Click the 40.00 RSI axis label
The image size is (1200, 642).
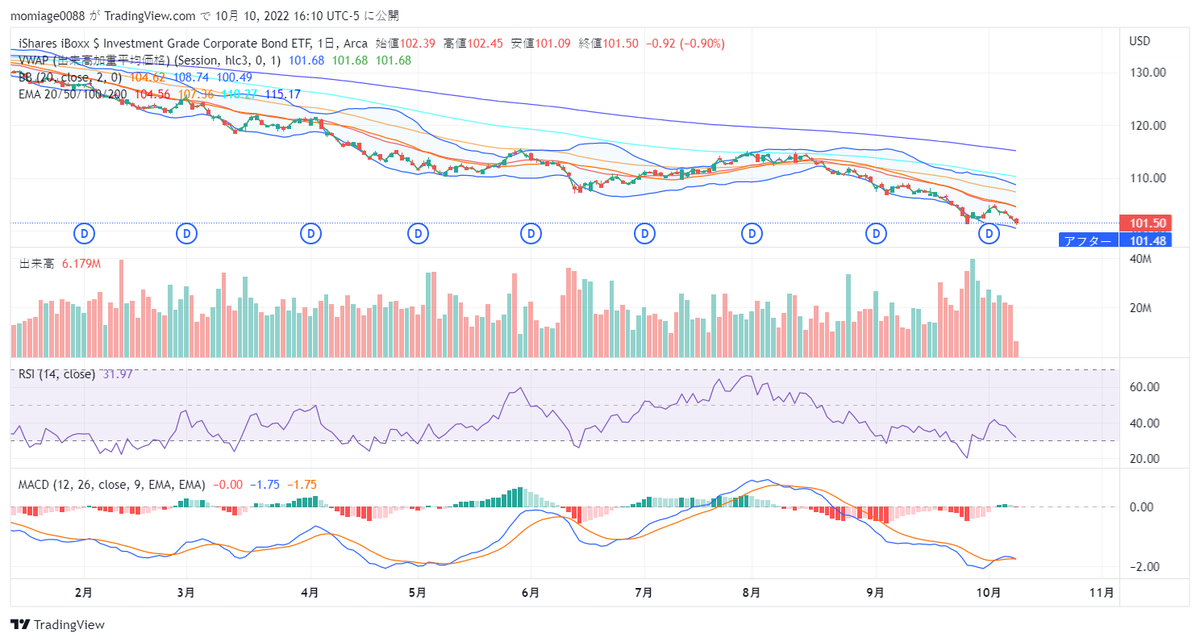point(1145,423)
